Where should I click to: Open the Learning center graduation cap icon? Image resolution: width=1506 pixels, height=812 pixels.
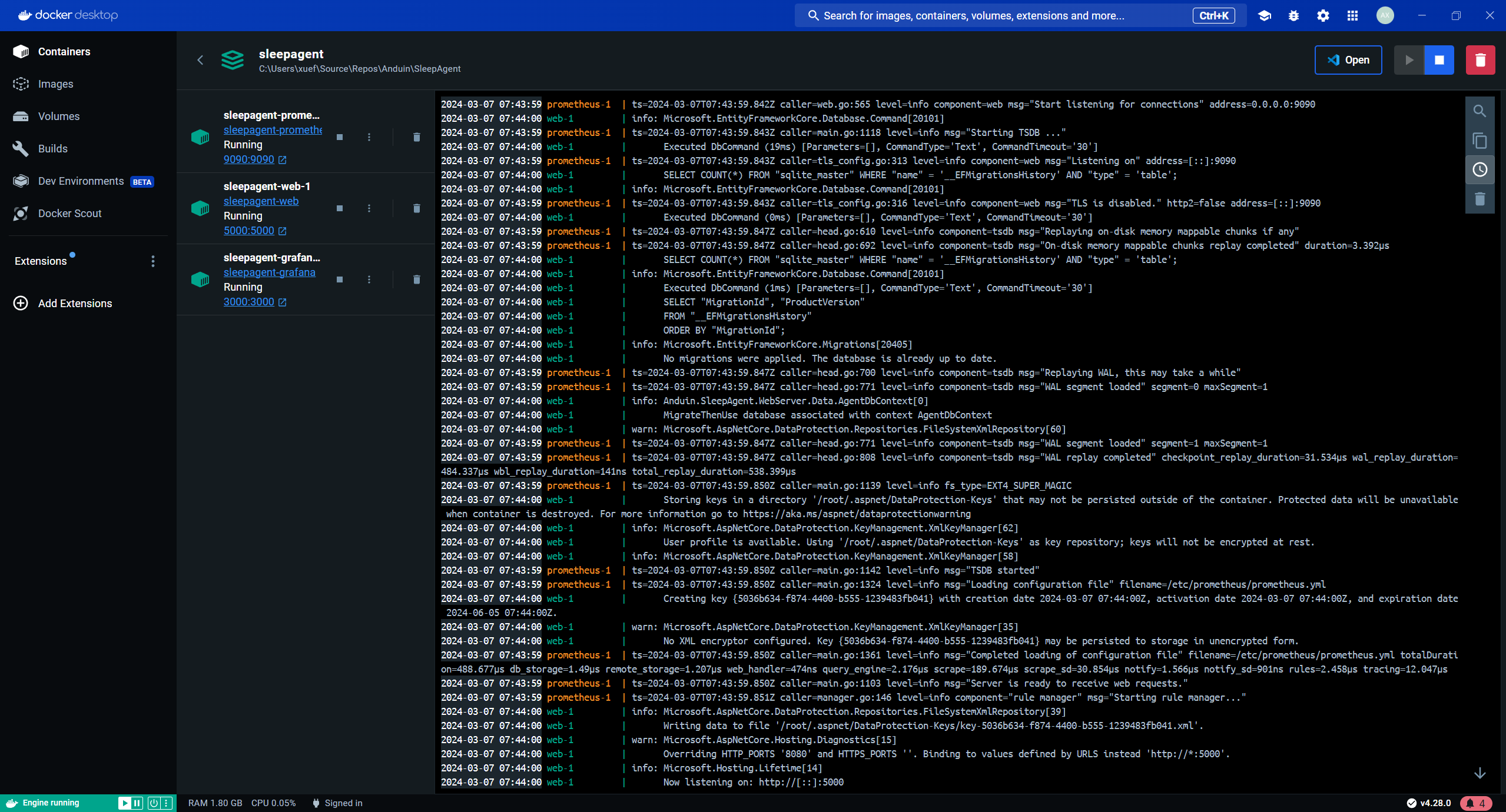tap(1264, 16)
